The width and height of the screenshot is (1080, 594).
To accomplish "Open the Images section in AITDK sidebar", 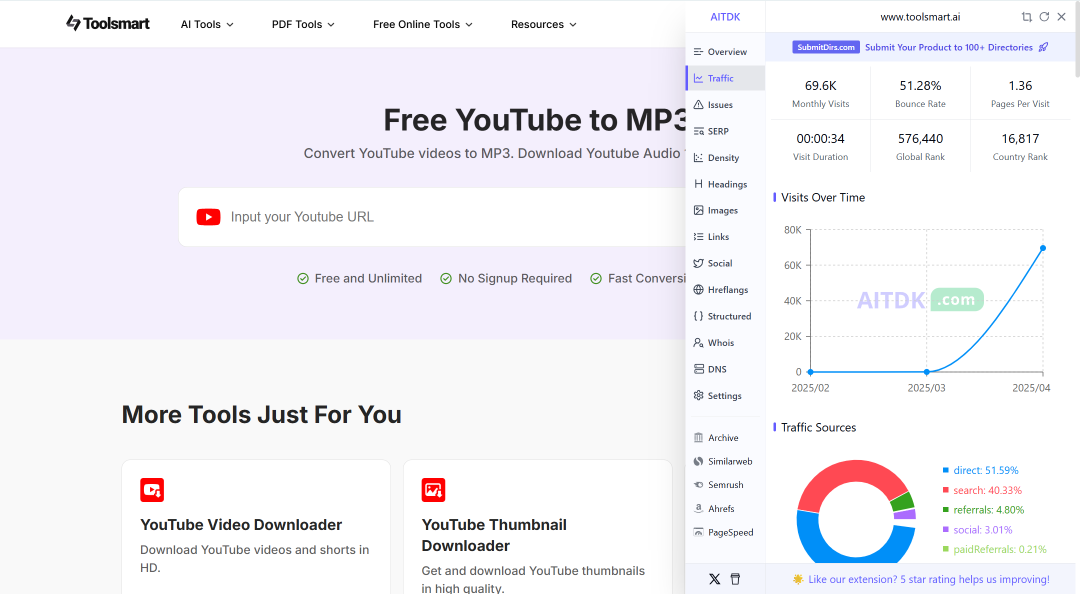I will coord(725,210).
